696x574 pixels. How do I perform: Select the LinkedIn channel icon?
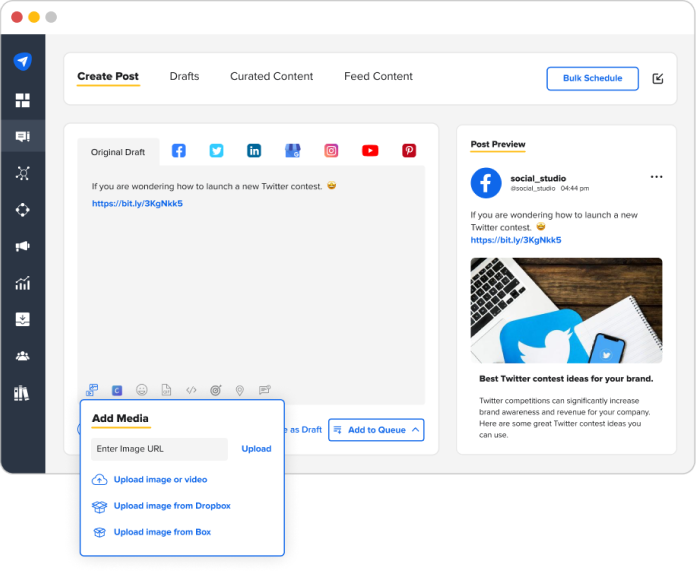point(254,150)
